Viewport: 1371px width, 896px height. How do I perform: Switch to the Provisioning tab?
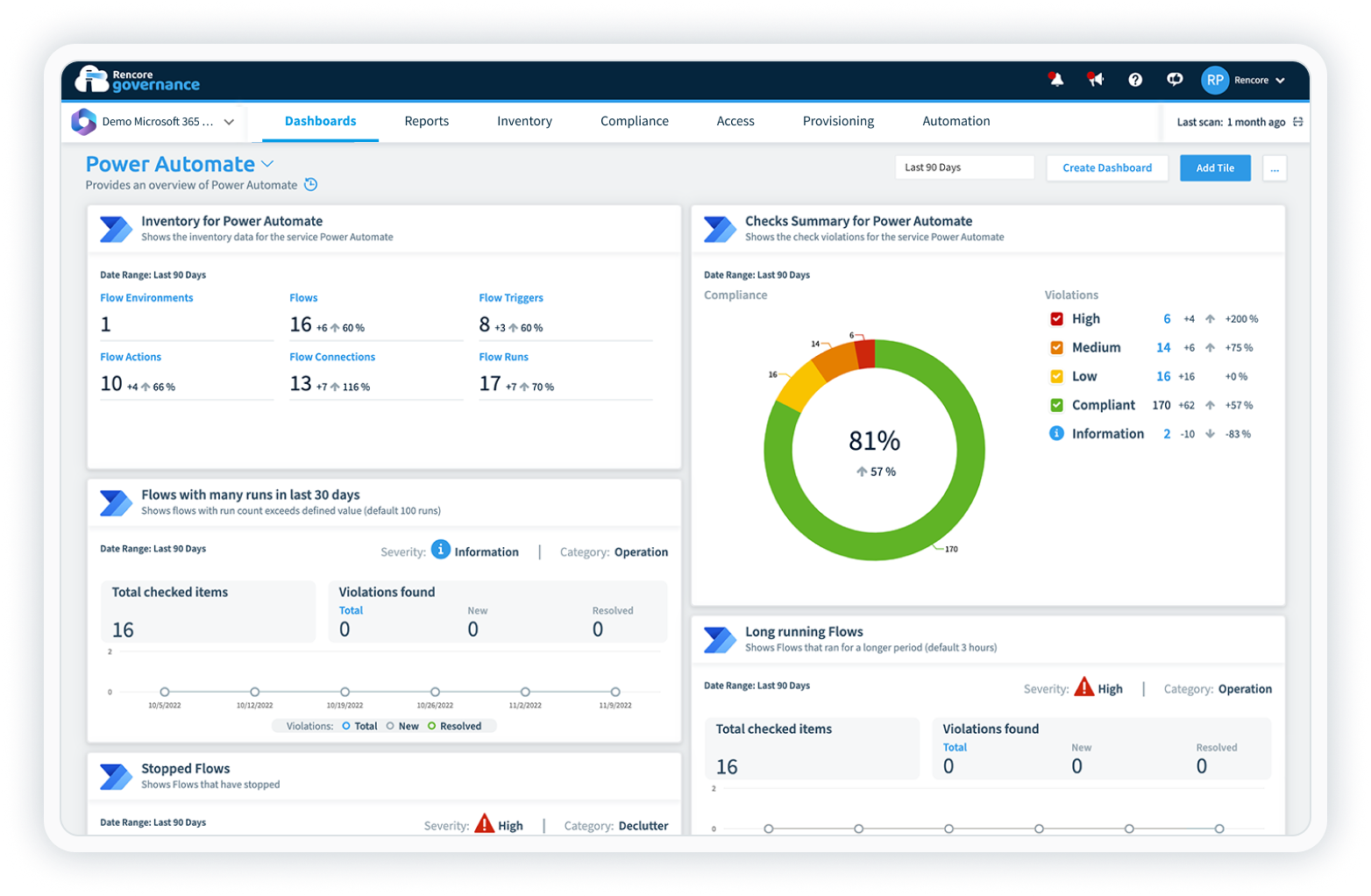click(x=838, y=121)
